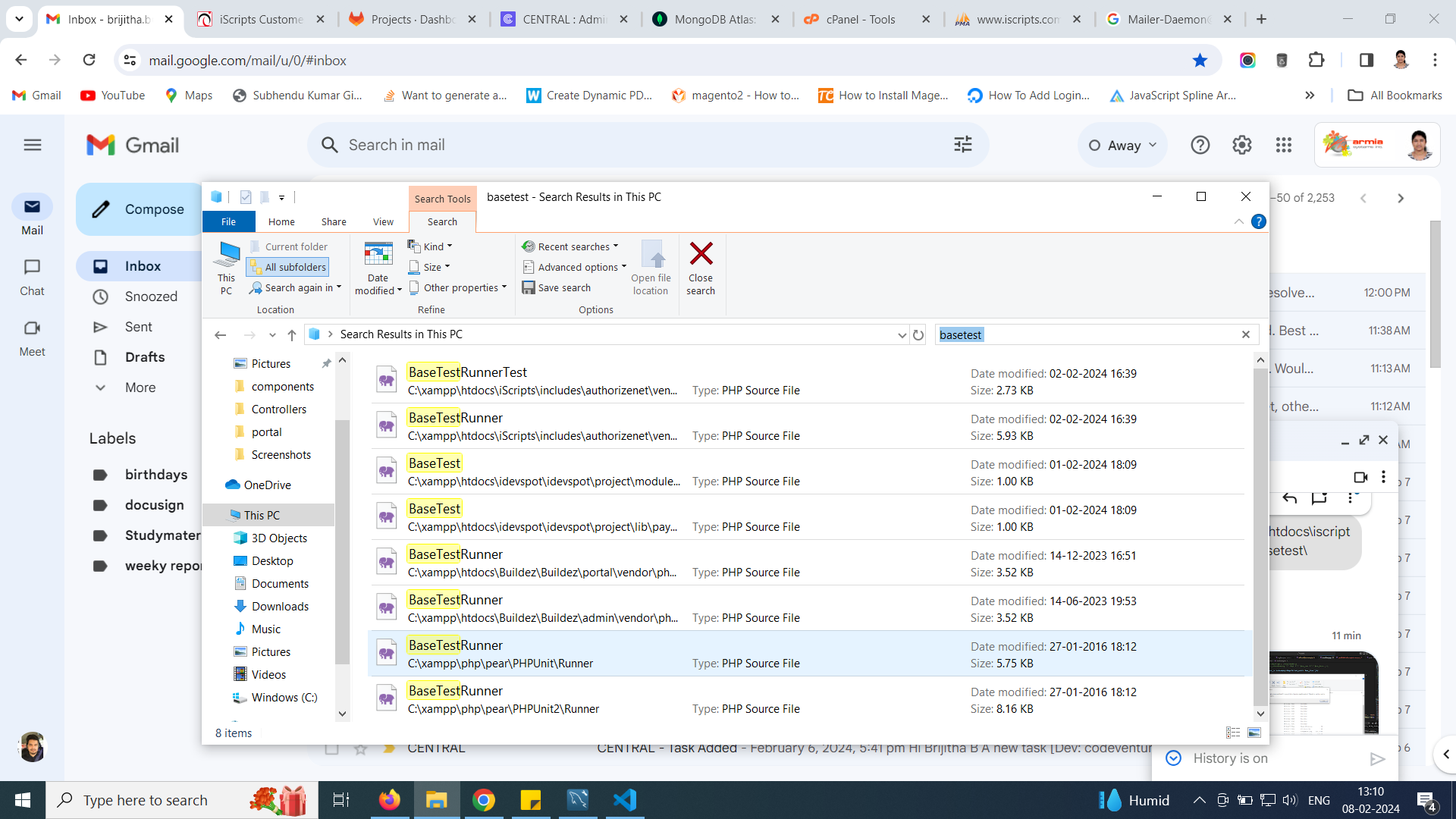
Task: Click the results list vertical scrollbar
Action: click(1260, 531)
